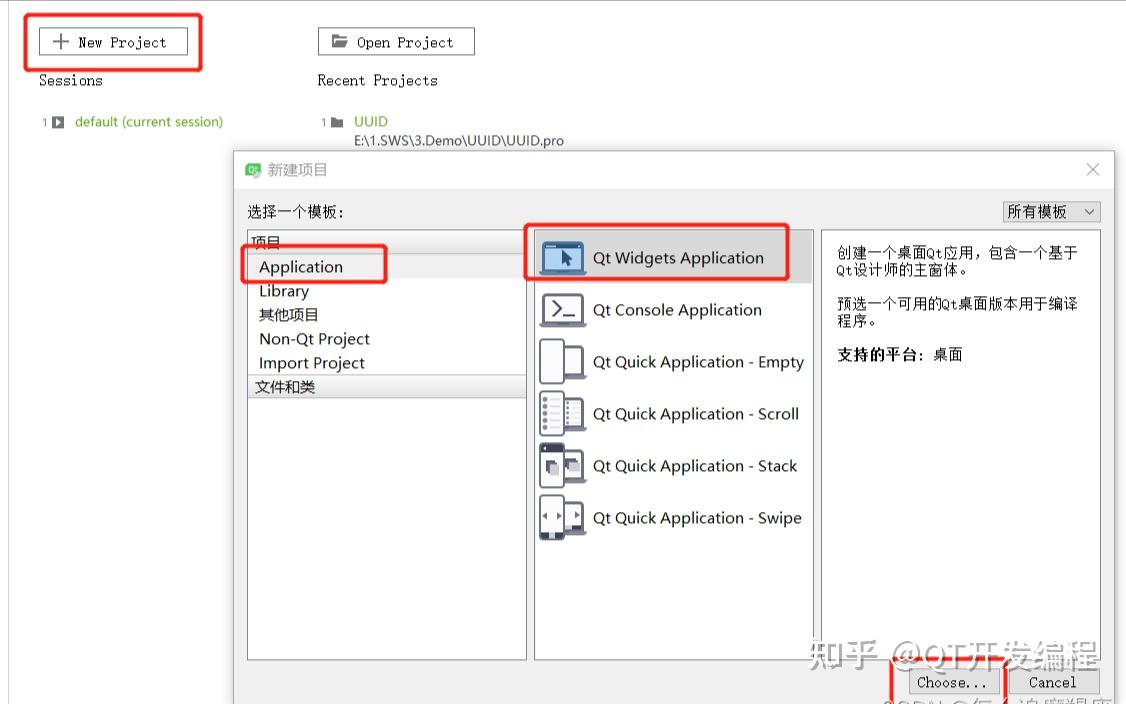Click the folder icon on Open Project
Viewport: 1126px width, 704px height.
click(x=340, y=42)
